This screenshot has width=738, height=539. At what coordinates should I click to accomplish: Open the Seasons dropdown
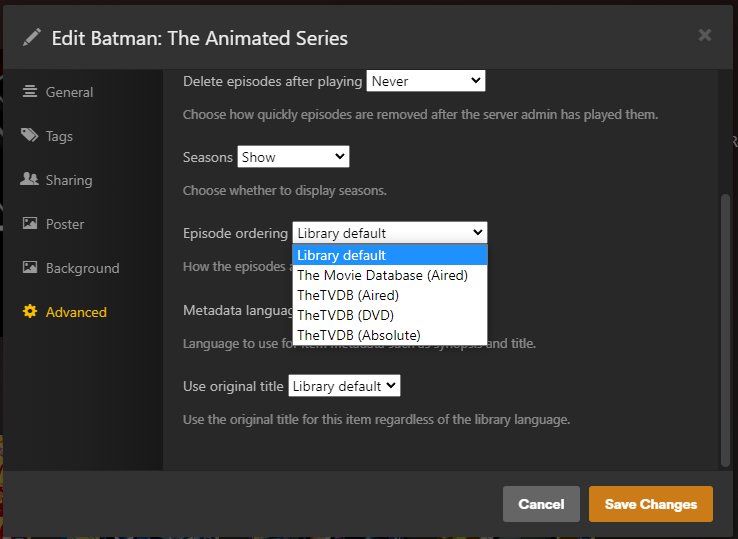coord(293,157)
